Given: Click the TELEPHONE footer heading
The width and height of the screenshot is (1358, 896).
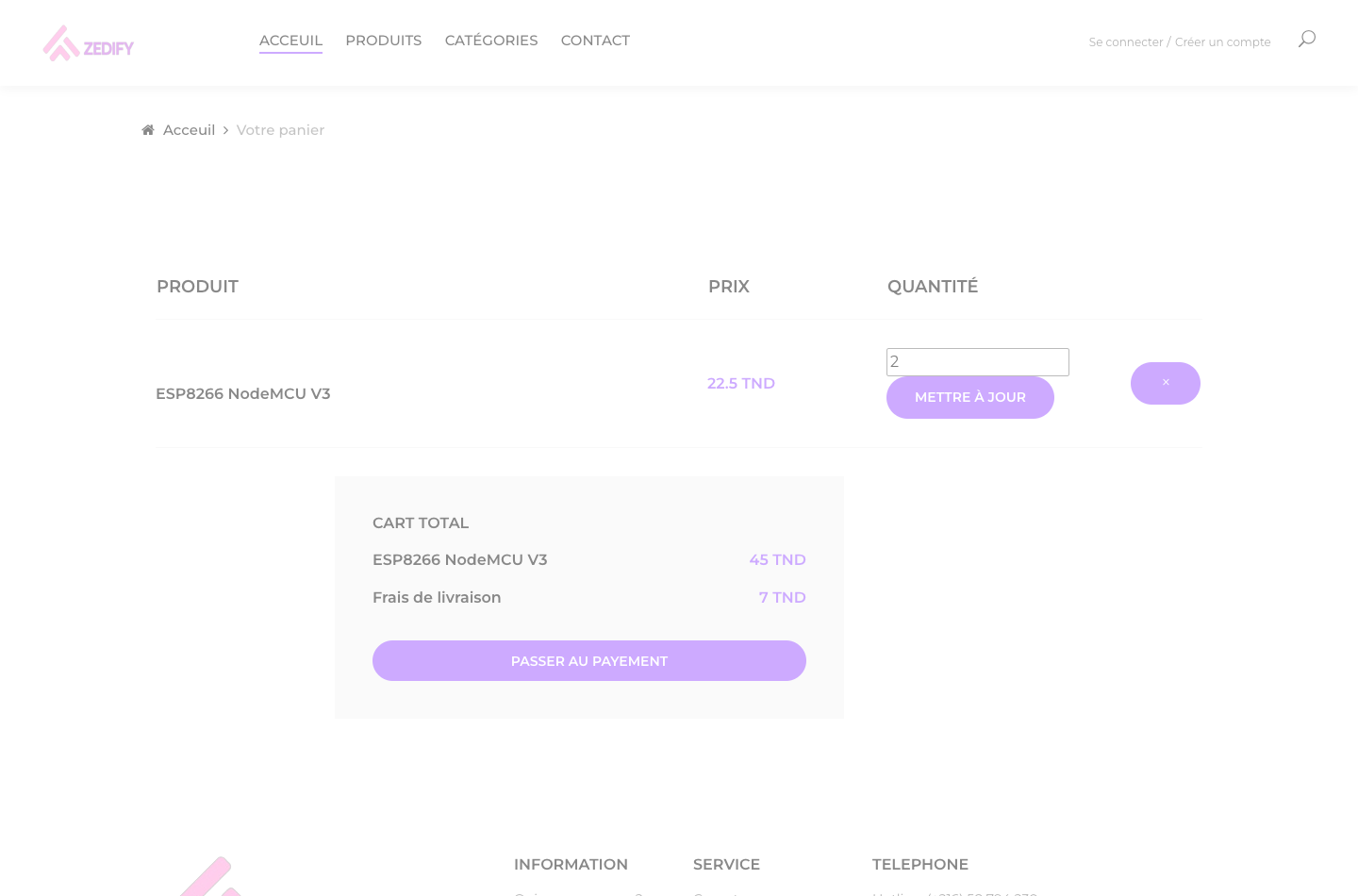Looking at the screenshot, I should [920, 865].
